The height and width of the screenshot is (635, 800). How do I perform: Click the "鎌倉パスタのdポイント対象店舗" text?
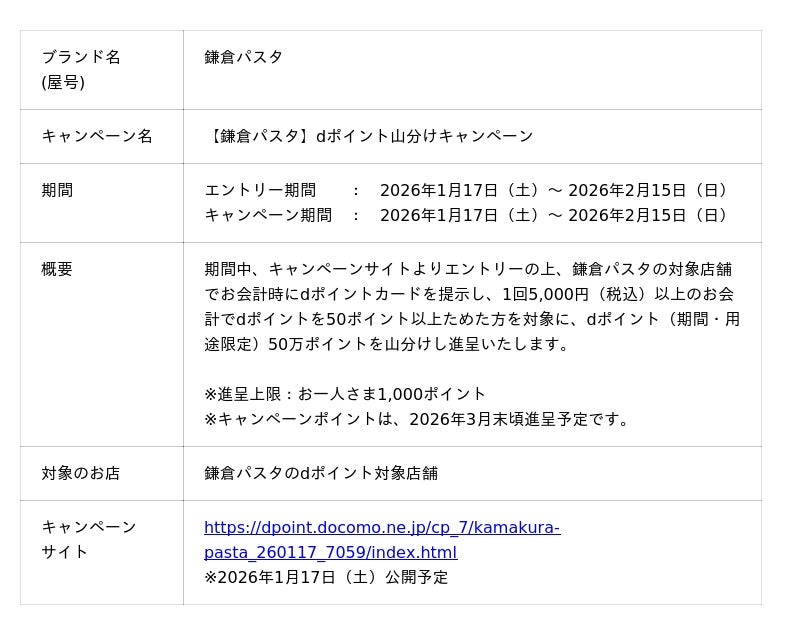[321, 473]
